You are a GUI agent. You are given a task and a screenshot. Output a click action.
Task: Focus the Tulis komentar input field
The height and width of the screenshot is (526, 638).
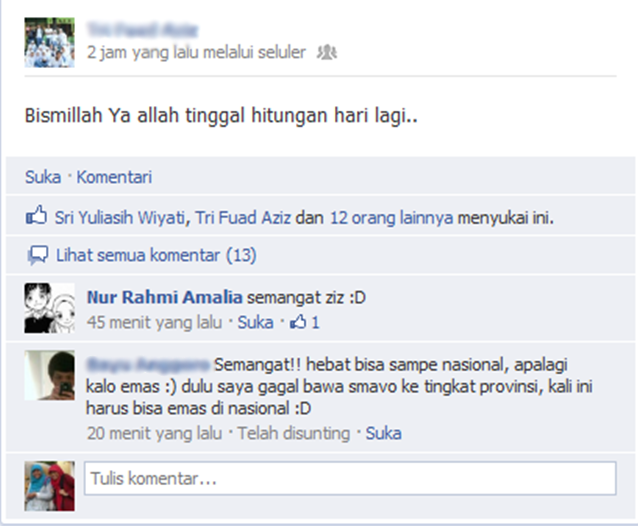pyautogui.click(x=350, y=478)
